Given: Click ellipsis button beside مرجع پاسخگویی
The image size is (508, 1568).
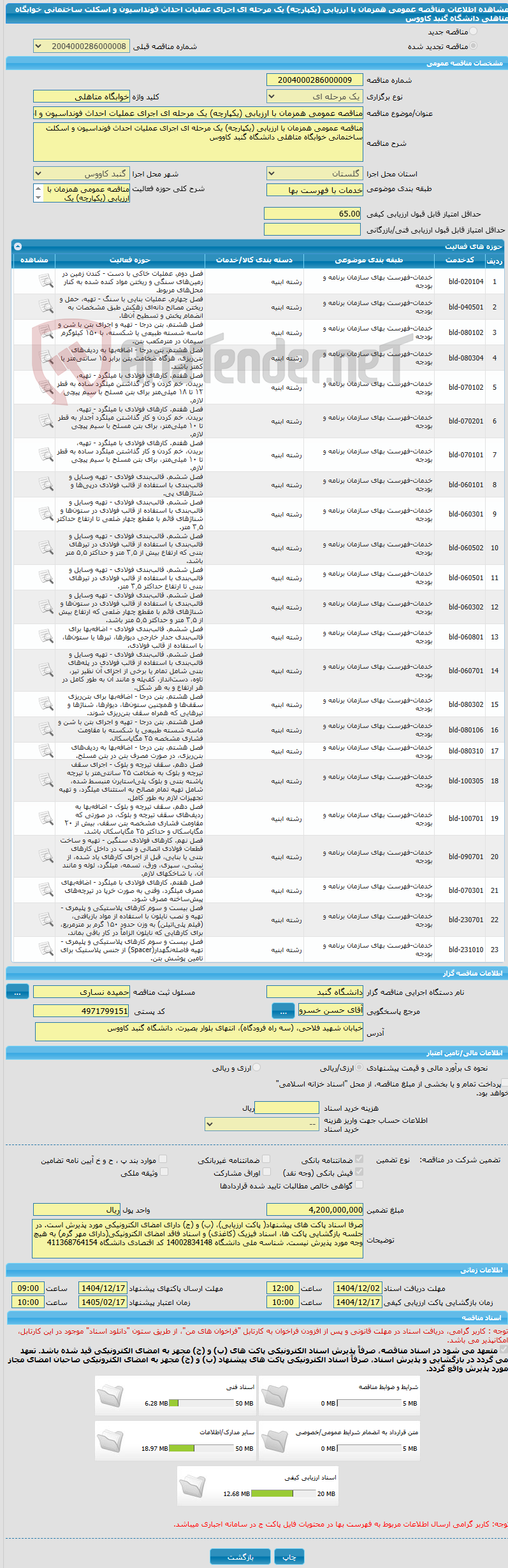Looking at the screenshot, I should click(283, 1011).
